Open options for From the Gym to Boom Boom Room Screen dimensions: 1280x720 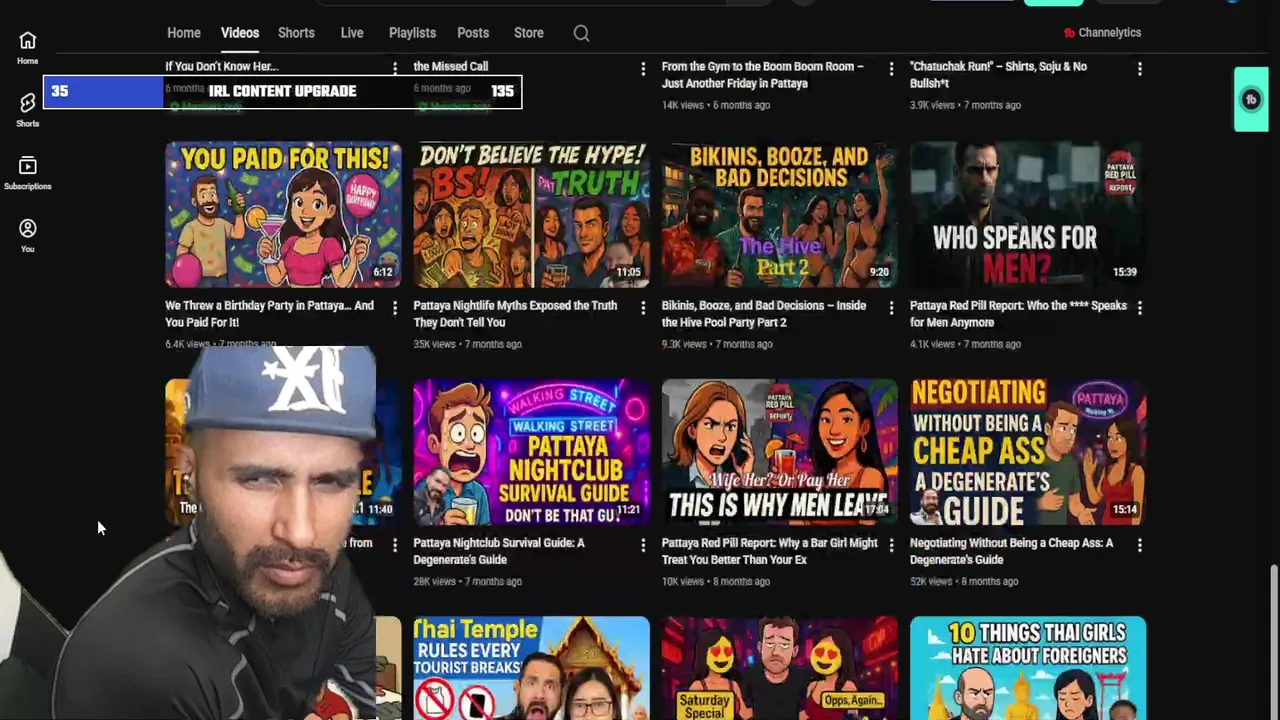click(891, 68)
